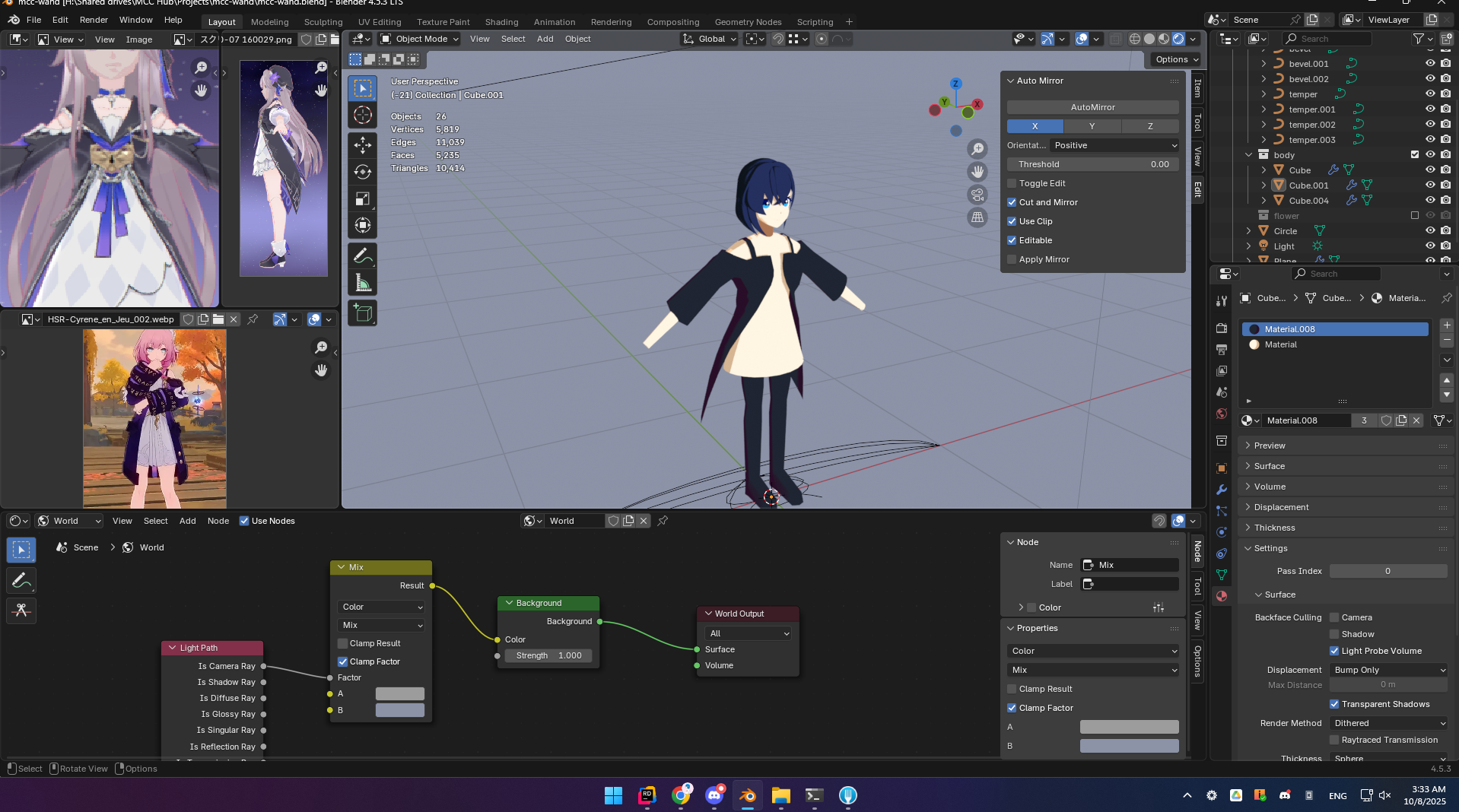Open the Render Method Dithered dropdown
The image size is (1459, 812).
point(1388,723)
